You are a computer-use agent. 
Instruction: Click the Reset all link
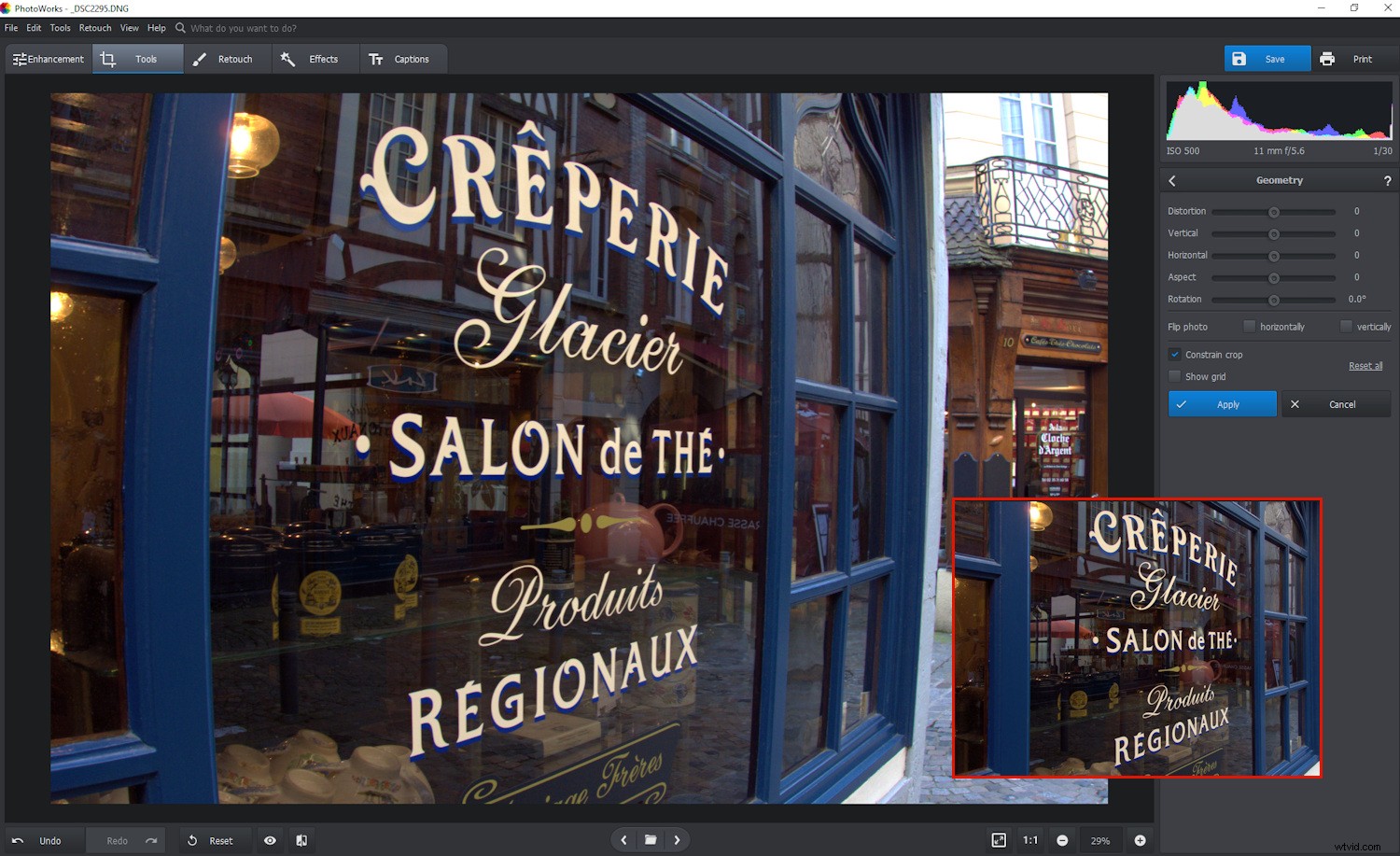pyautogui.click(x=1365, y=365)
